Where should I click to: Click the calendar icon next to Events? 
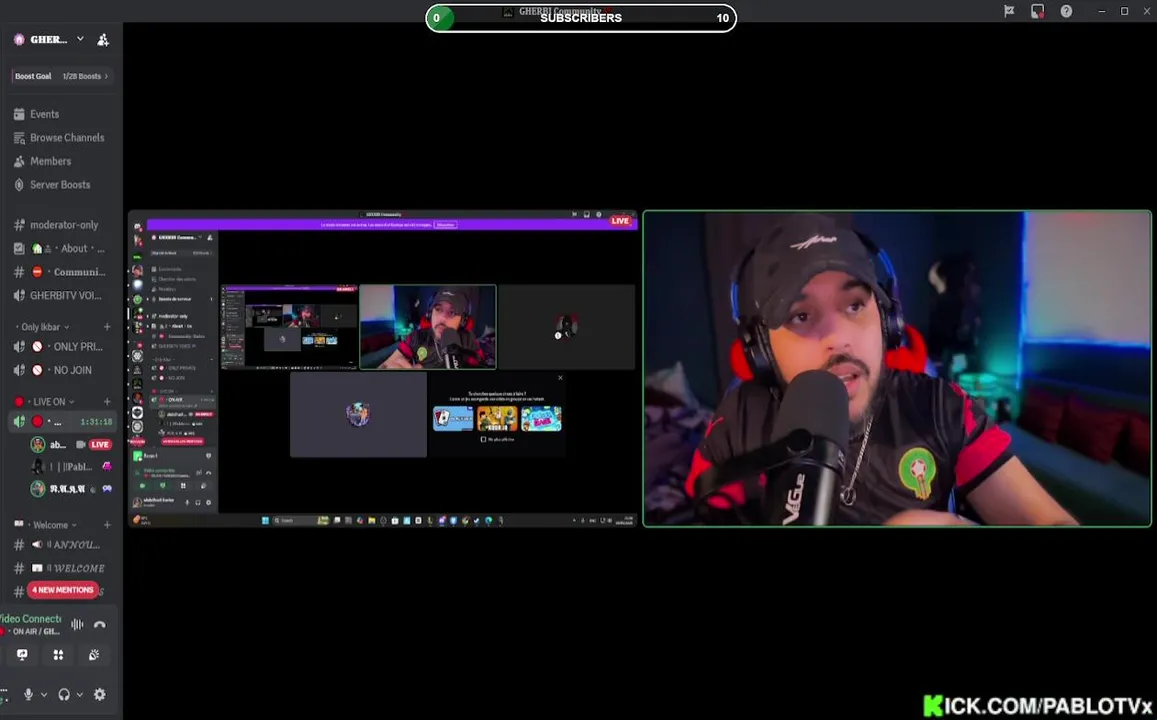pos(19,114)
